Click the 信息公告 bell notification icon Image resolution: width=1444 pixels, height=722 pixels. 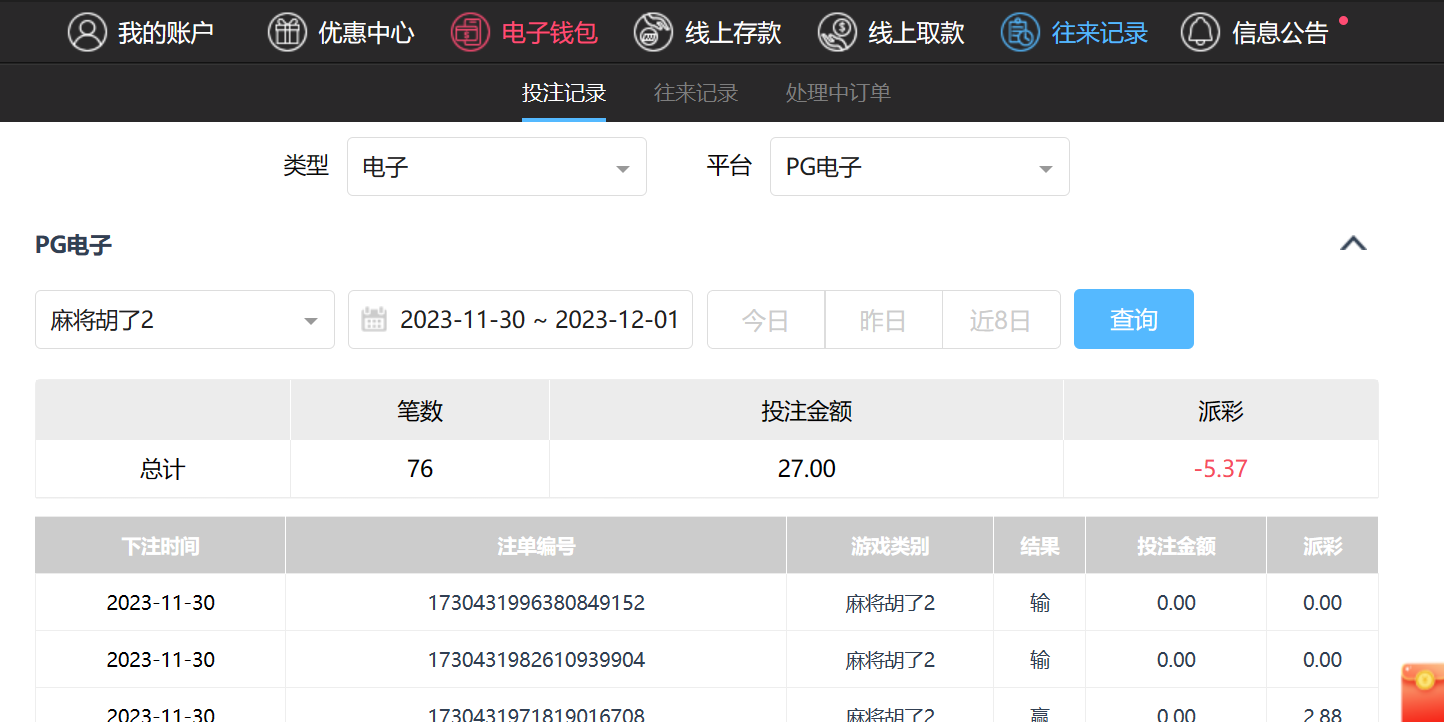pos(1200,32)
